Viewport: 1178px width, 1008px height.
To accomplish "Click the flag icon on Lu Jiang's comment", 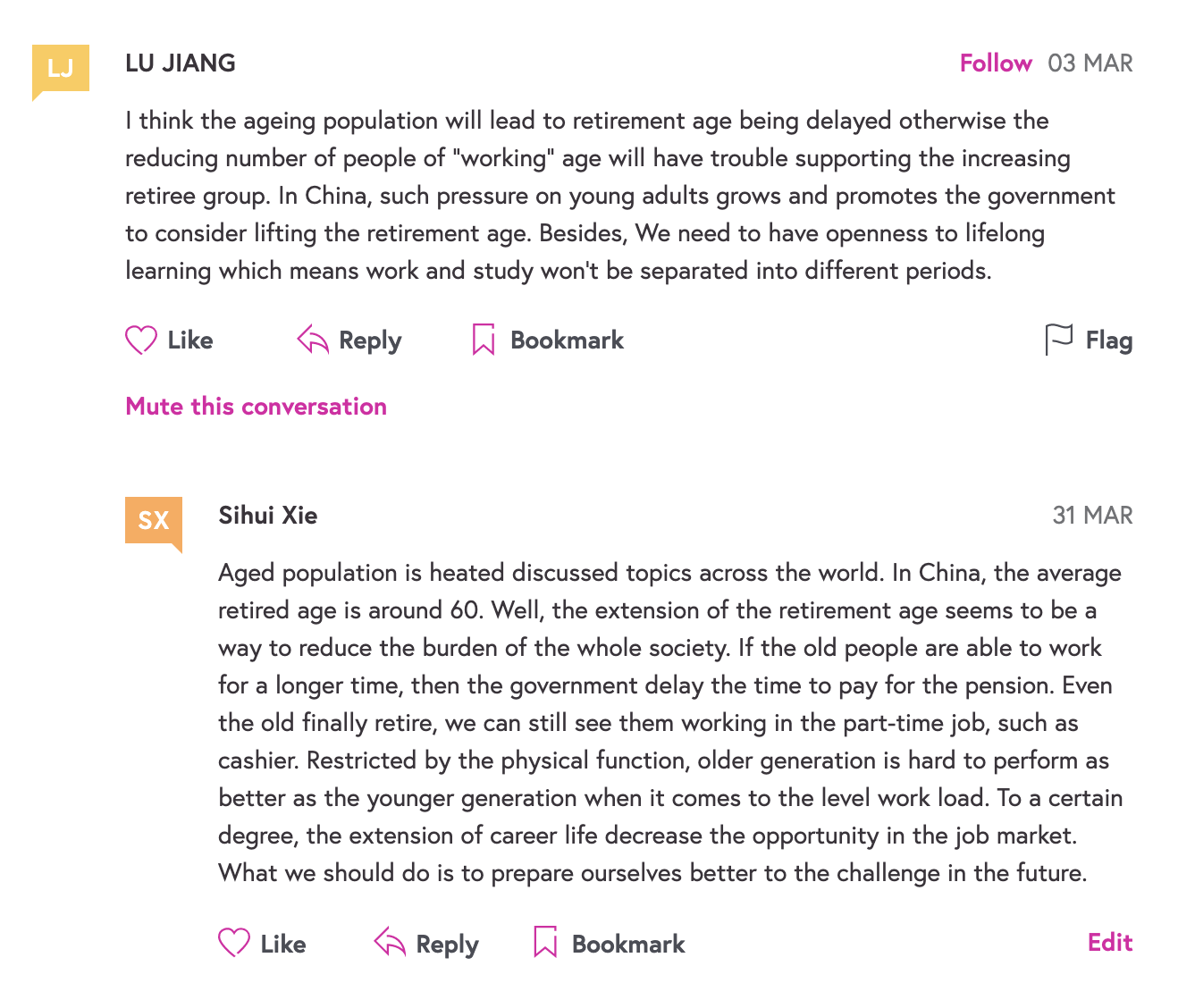I will 1058,340.
